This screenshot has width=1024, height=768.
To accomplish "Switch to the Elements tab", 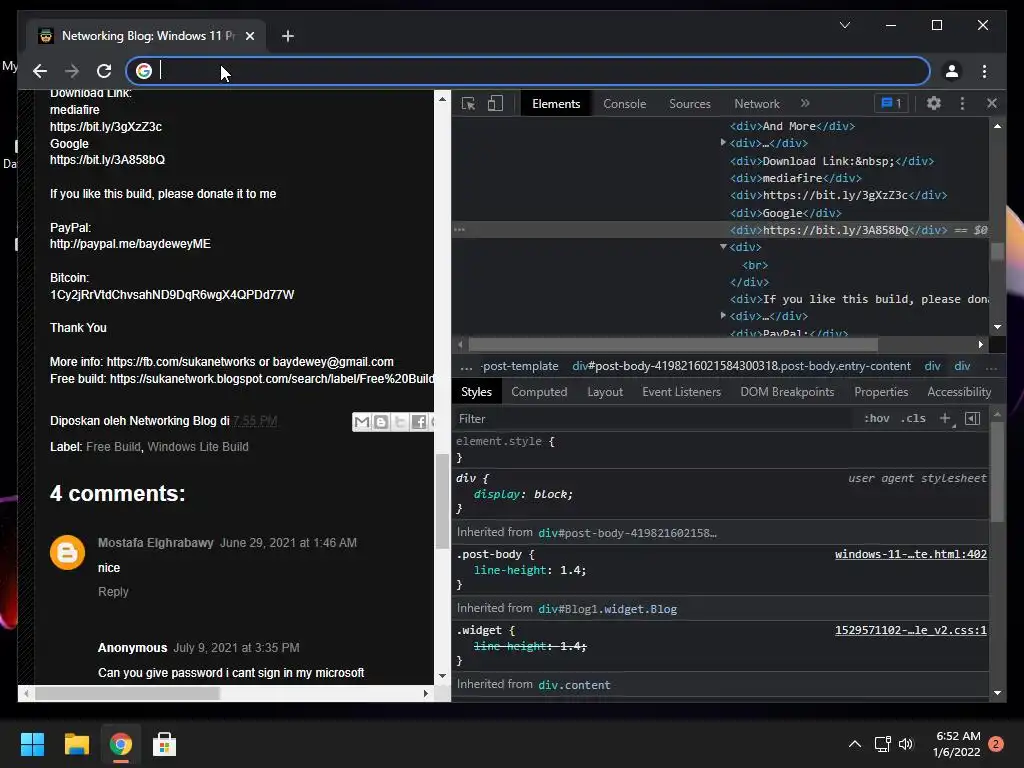I will (x=556, y=104).
